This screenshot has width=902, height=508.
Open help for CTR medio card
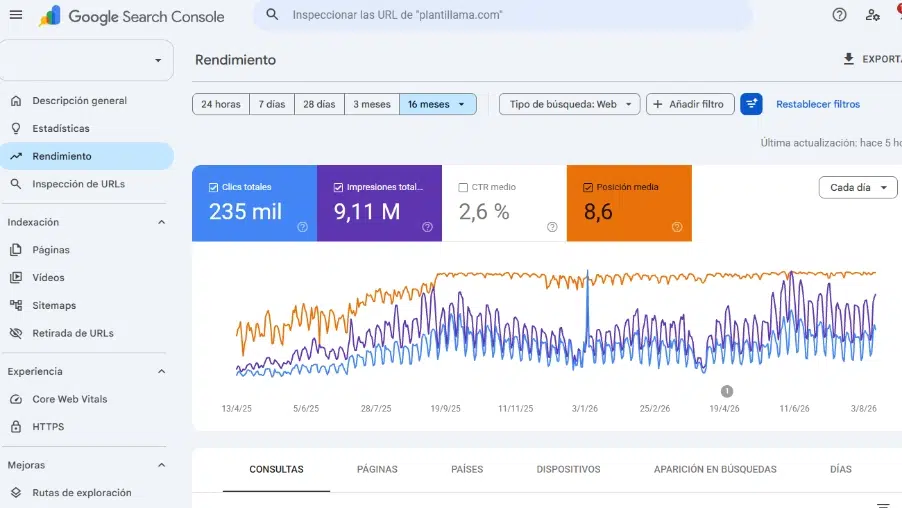click(x=552, y=227)
